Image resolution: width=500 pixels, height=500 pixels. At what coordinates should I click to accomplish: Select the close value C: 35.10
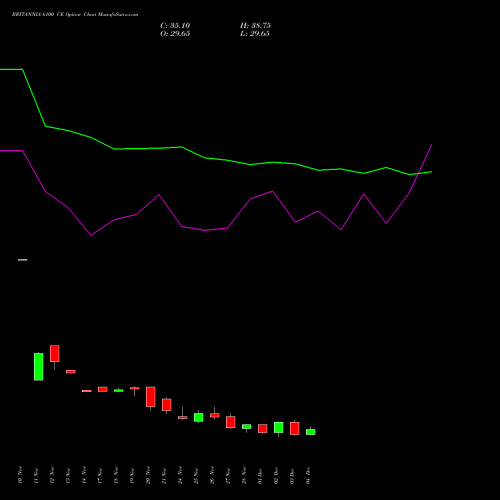tap(175, 26)
